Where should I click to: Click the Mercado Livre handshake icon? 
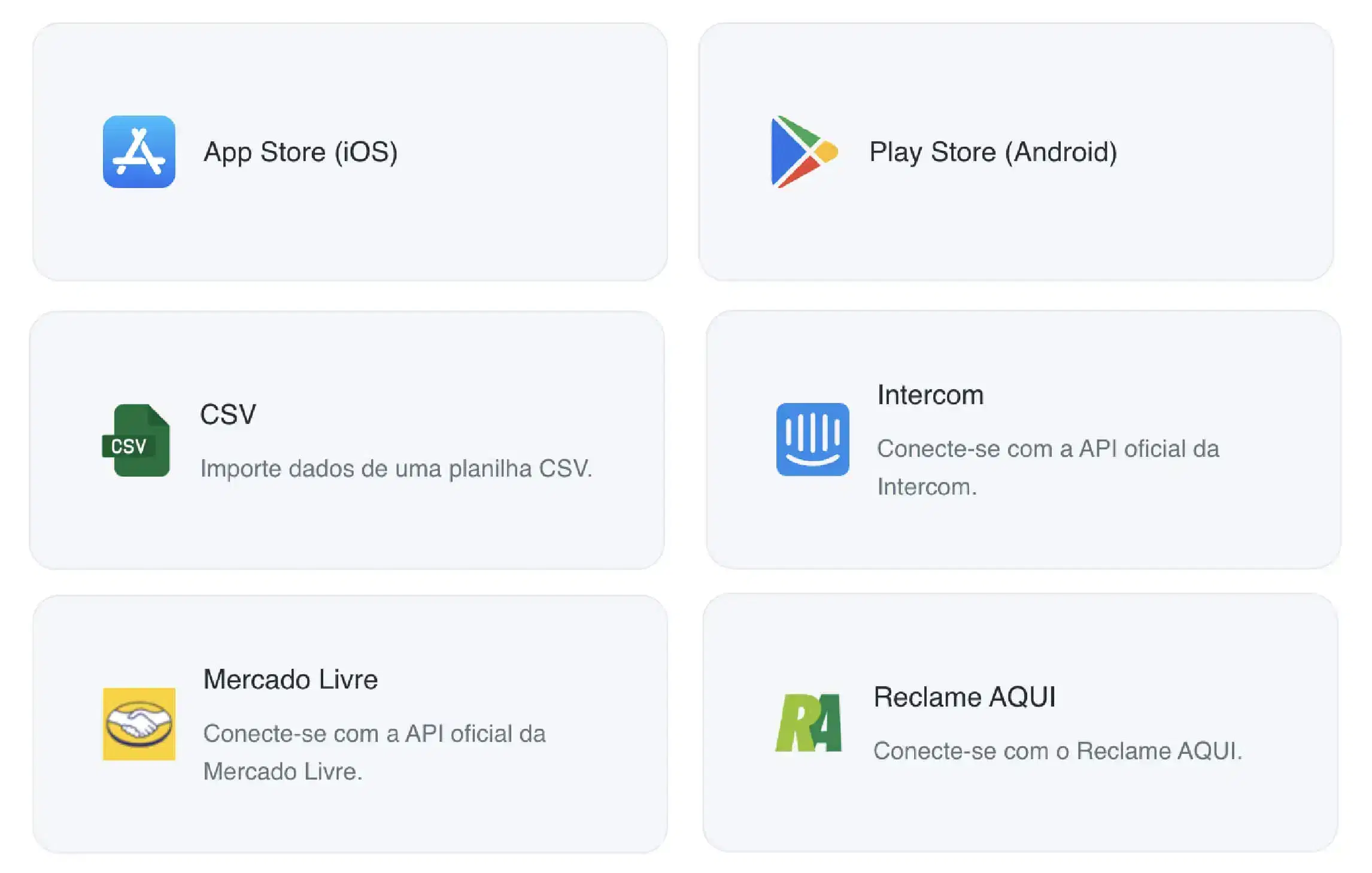coord(139,724)
